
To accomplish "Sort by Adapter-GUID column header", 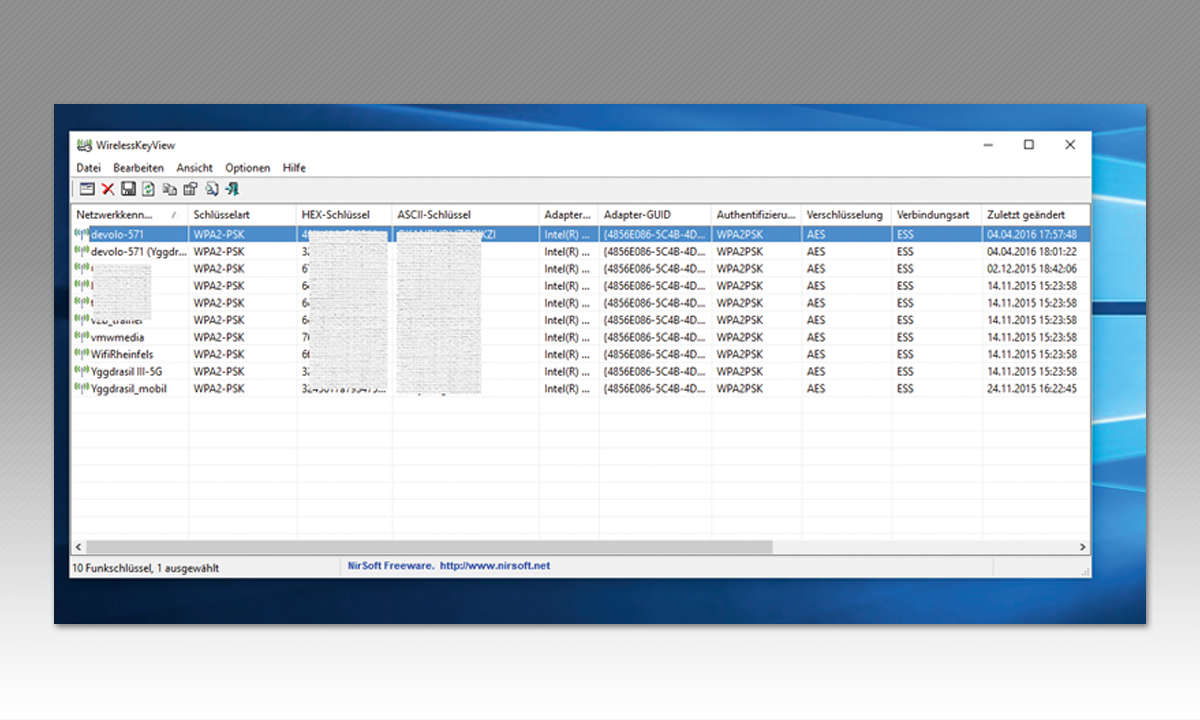I will (x=655, y=215).
